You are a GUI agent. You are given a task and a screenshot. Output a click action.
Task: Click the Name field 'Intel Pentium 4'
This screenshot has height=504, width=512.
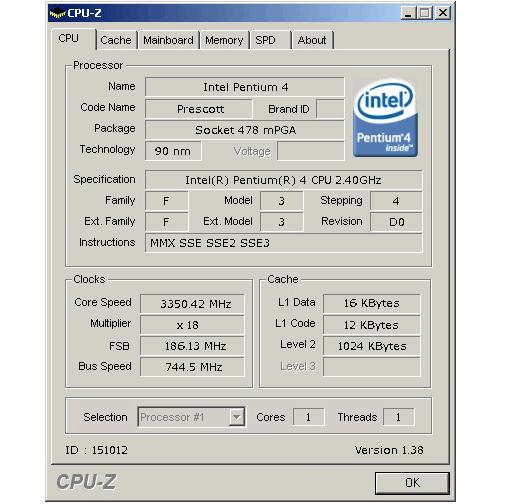point(245,87)
